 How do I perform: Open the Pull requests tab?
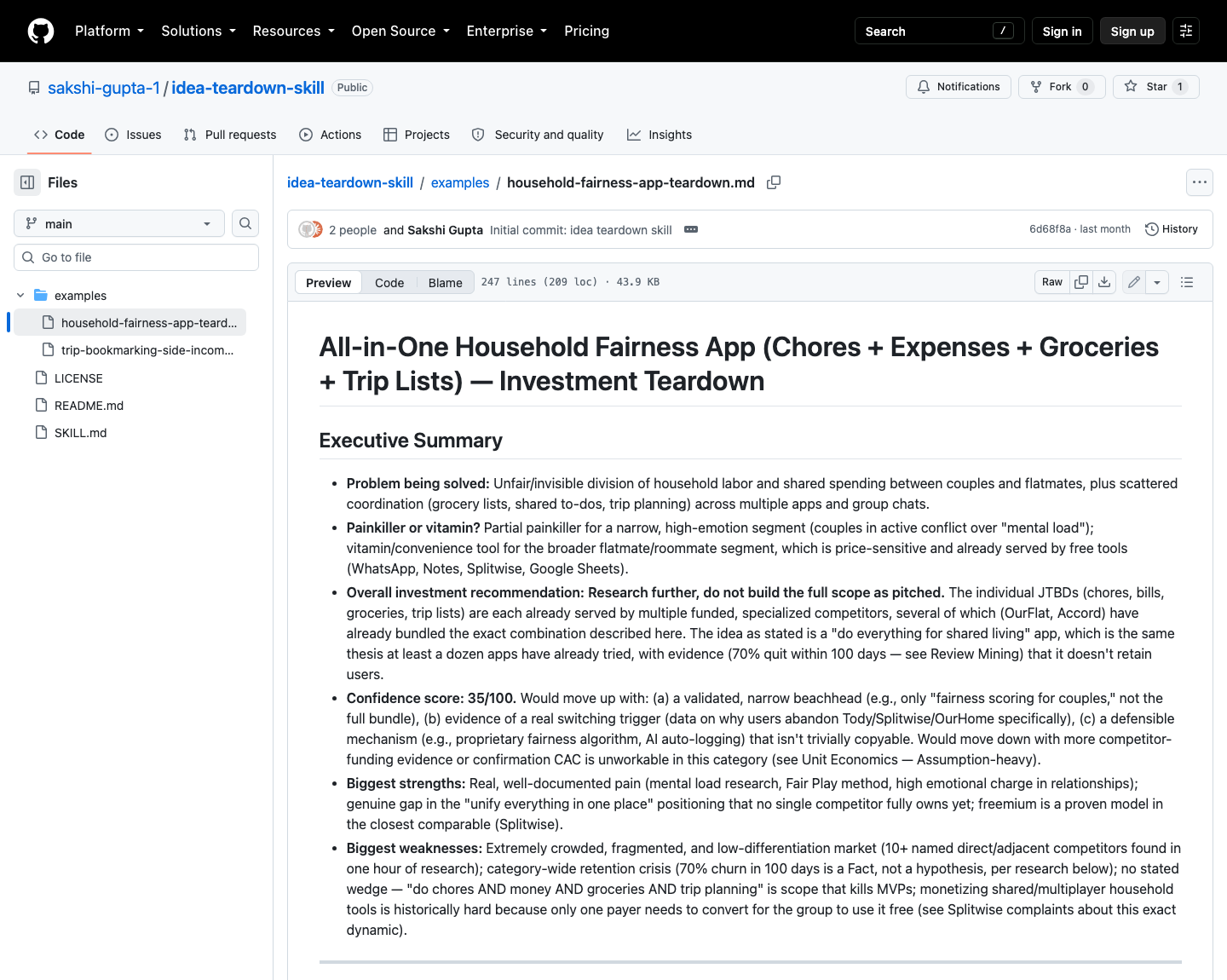230,135
